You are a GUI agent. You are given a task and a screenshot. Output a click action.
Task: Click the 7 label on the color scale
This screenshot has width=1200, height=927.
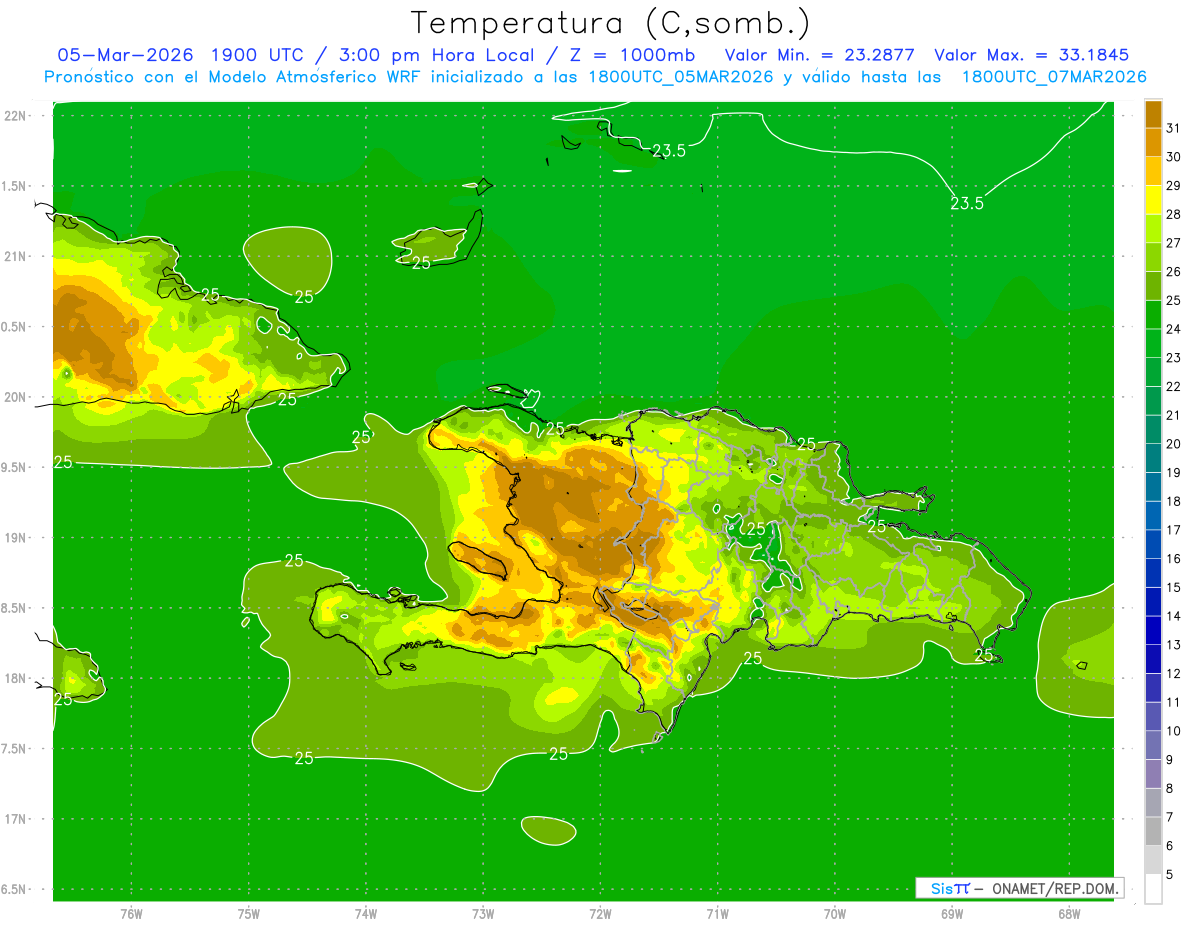pos(1170,817)
